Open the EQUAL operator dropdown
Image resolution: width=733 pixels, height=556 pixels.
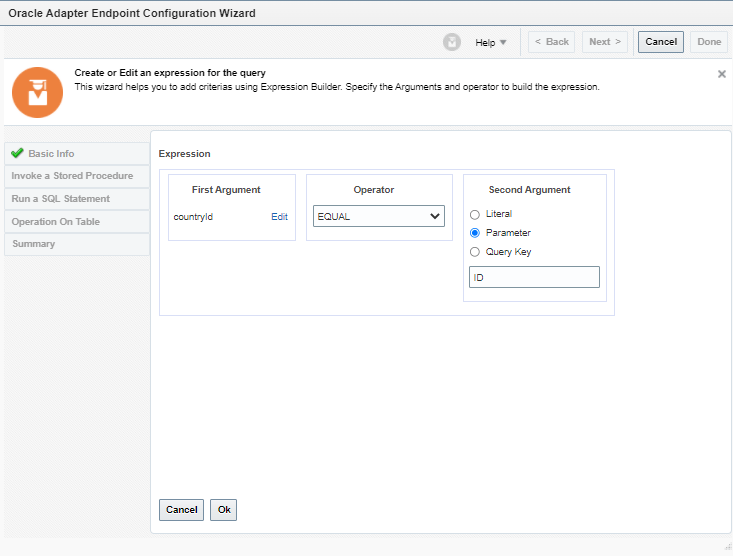point(378,216)
